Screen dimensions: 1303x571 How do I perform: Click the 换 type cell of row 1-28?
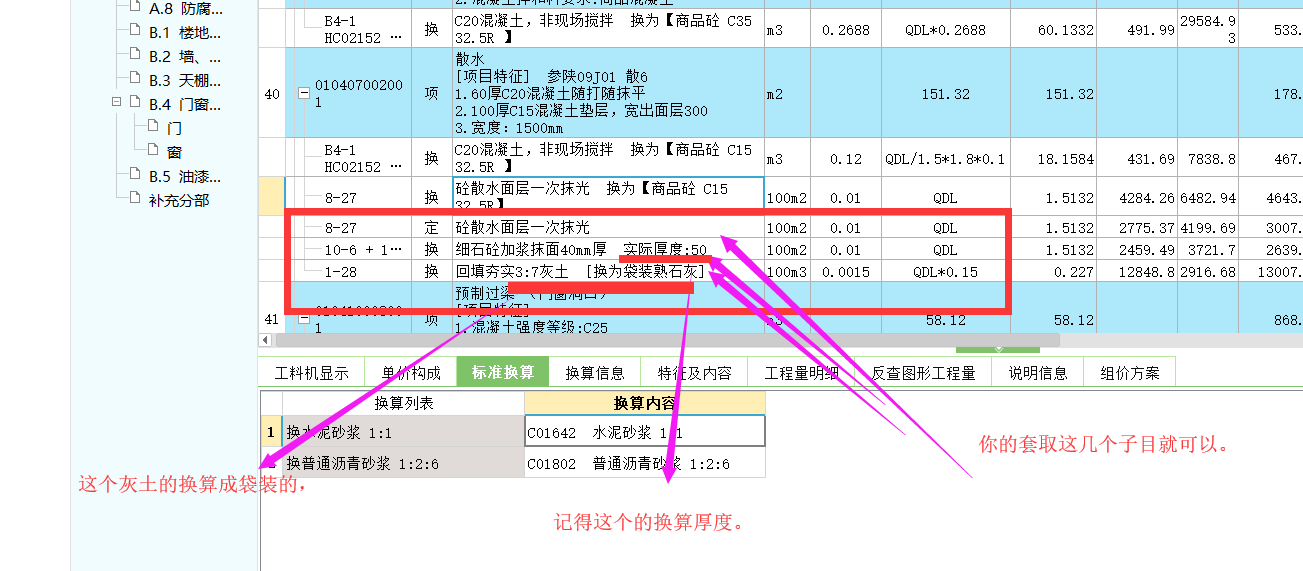pos(431,271)
